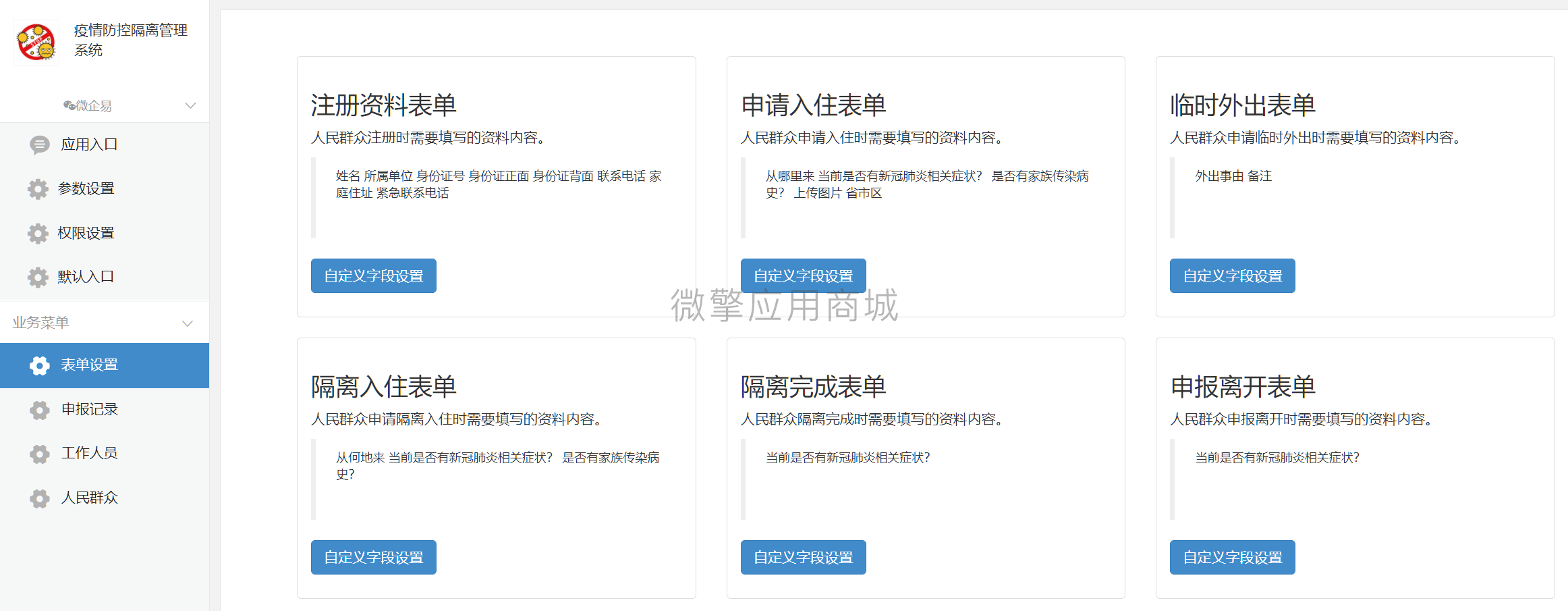Click the 业务菜单 section label
The width and height of the screenshot is (1568, 611).
(40, 323)
